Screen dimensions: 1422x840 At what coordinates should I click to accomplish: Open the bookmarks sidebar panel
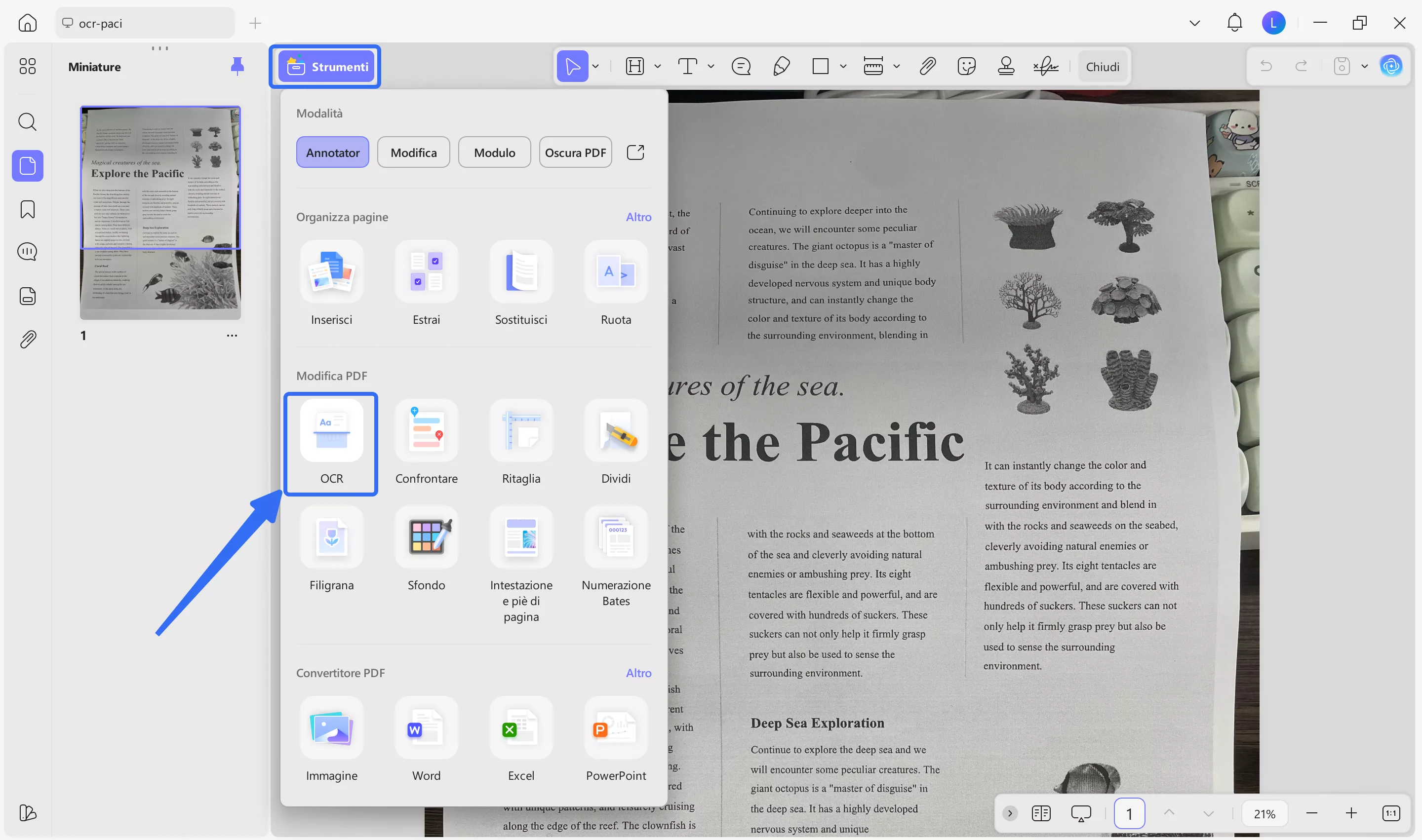[x=27, y=209]
